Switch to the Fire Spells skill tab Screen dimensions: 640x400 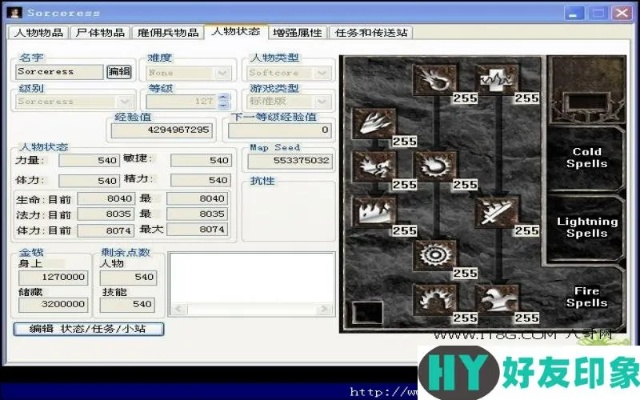coord(587,297)
